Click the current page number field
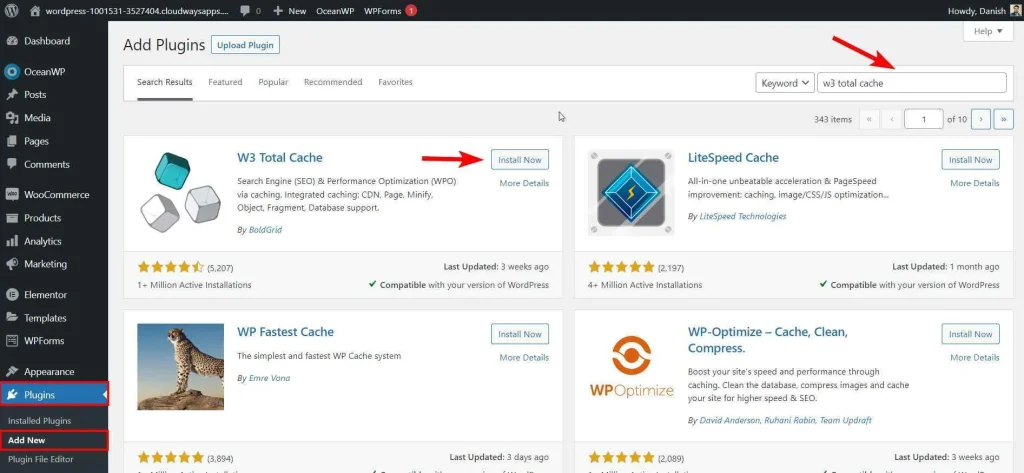This screenshot has height=473, width=1024. click(923, 120)
